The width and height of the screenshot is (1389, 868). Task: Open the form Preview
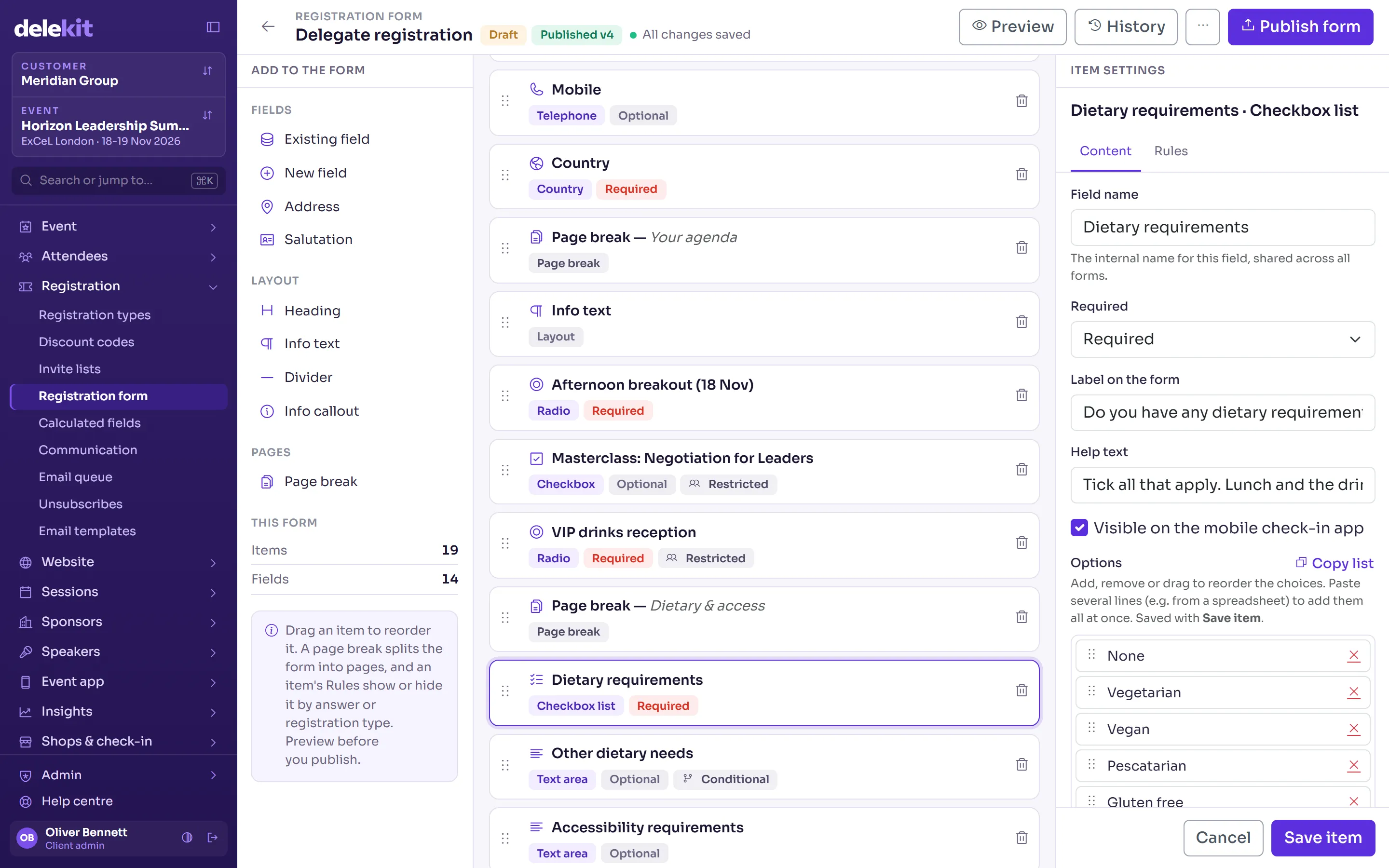click(x=1012, y=27)
